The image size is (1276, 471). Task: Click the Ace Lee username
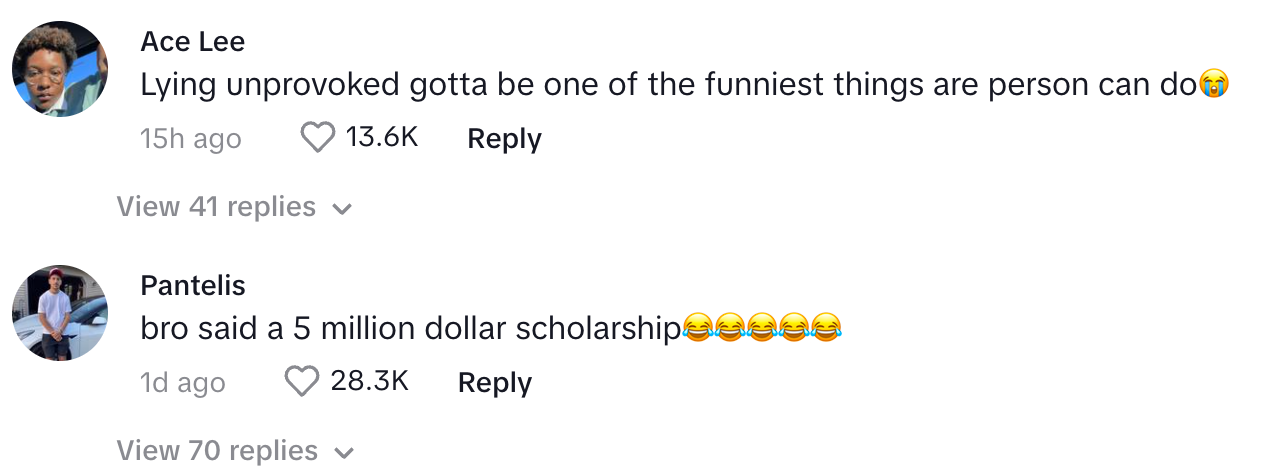click(193, 42)
